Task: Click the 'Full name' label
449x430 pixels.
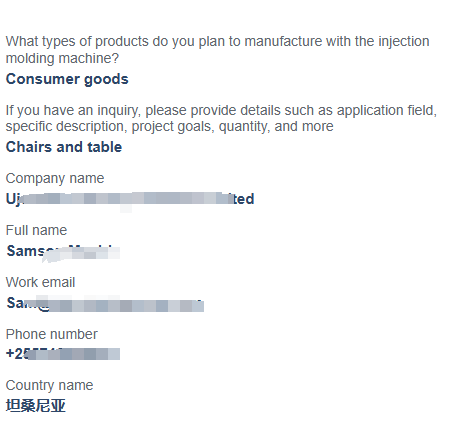Action: (36, 230)
